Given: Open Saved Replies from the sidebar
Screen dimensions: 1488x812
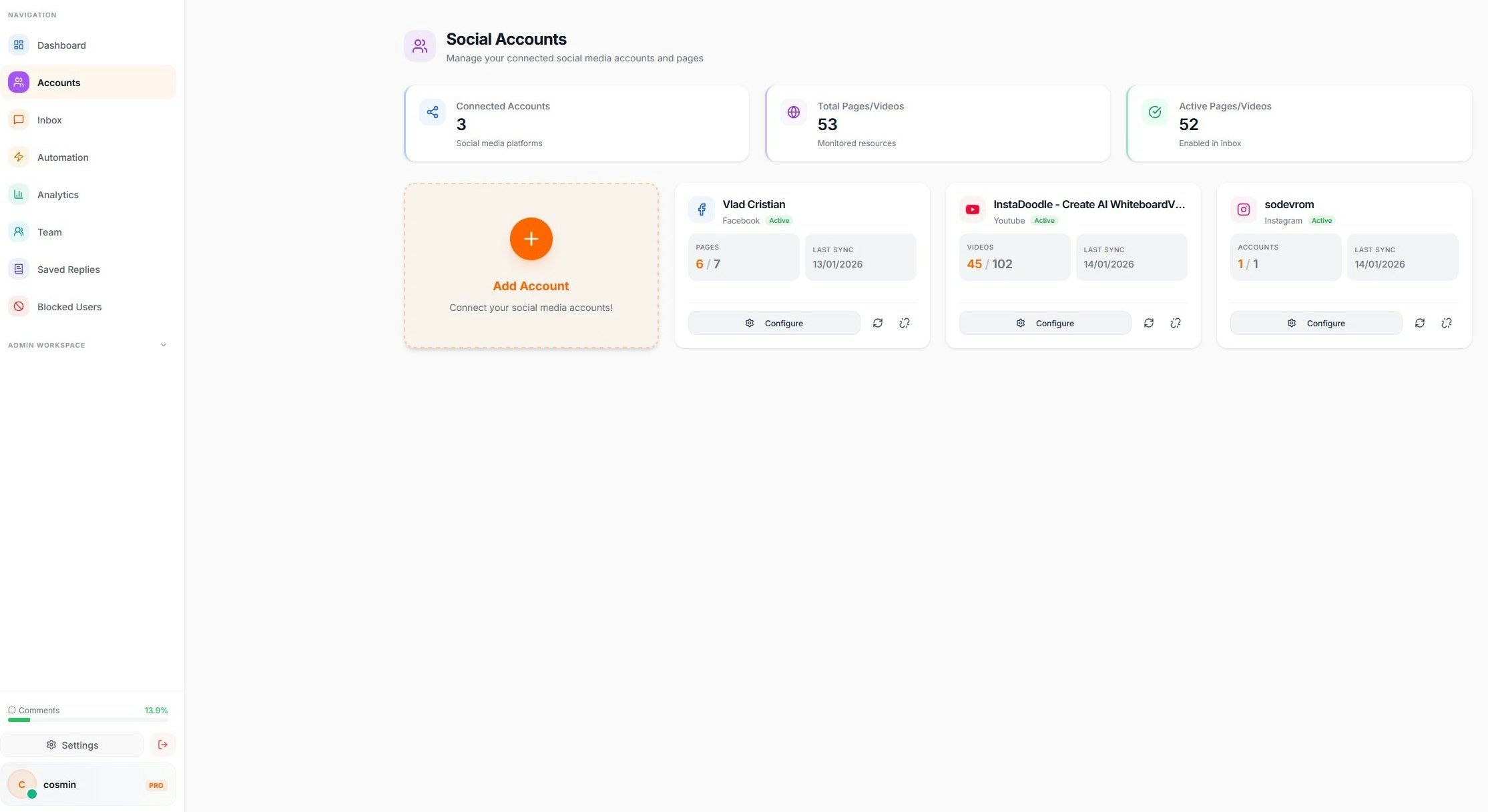Looking at the screenshot, I should 68,269.
